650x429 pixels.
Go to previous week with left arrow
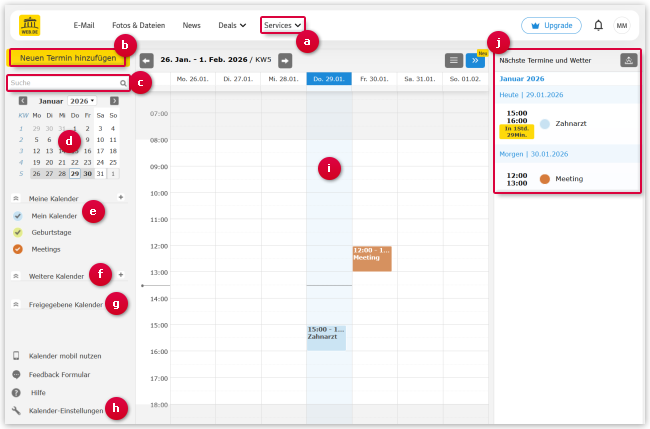(x=146, y=60)
